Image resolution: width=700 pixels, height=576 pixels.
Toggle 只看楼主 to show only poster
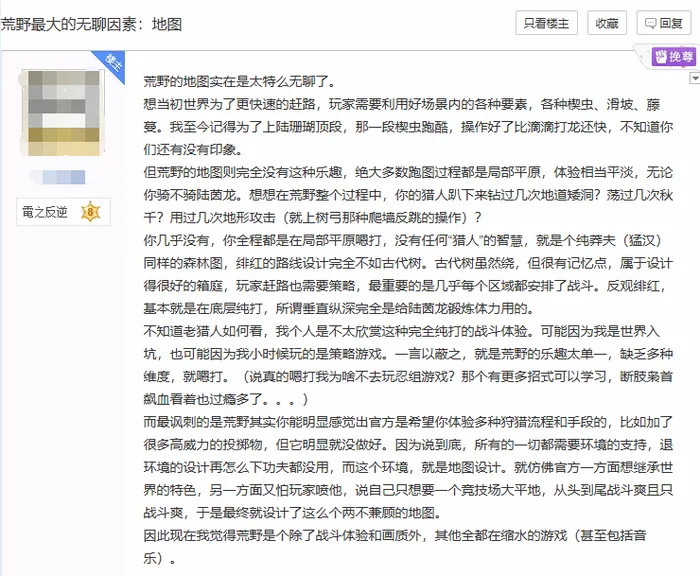[546, 23]
